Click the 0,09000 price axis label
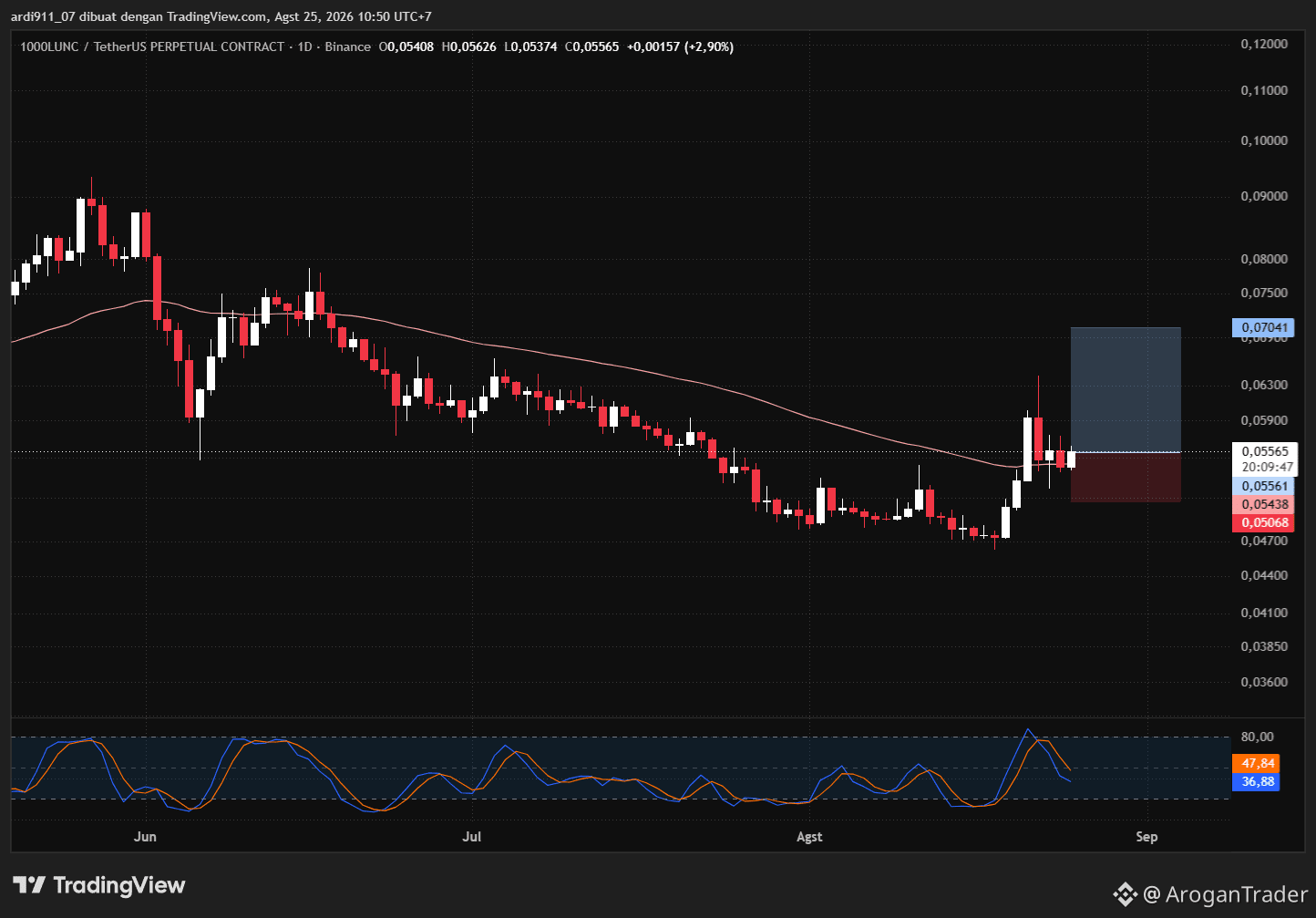 point(1264,196)
